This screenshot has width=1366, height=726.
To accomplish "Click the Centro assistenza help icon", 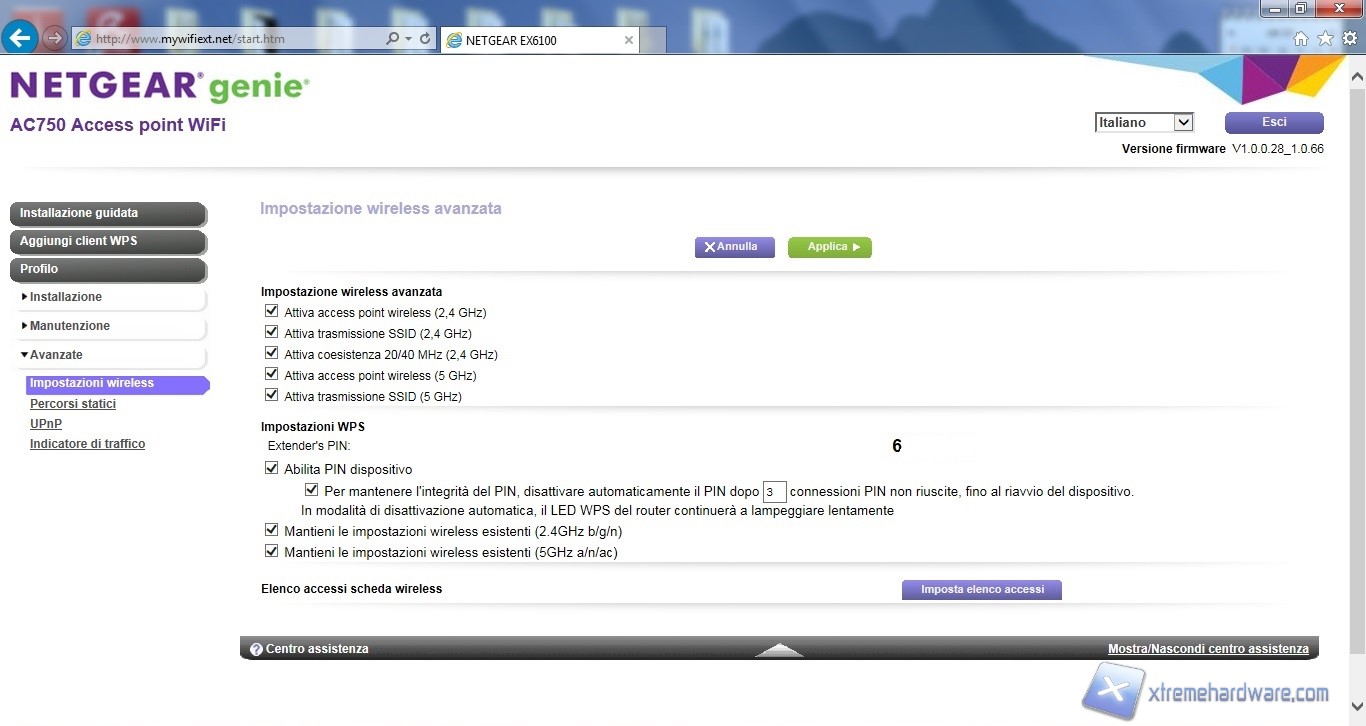I will [x=256, y=649].
